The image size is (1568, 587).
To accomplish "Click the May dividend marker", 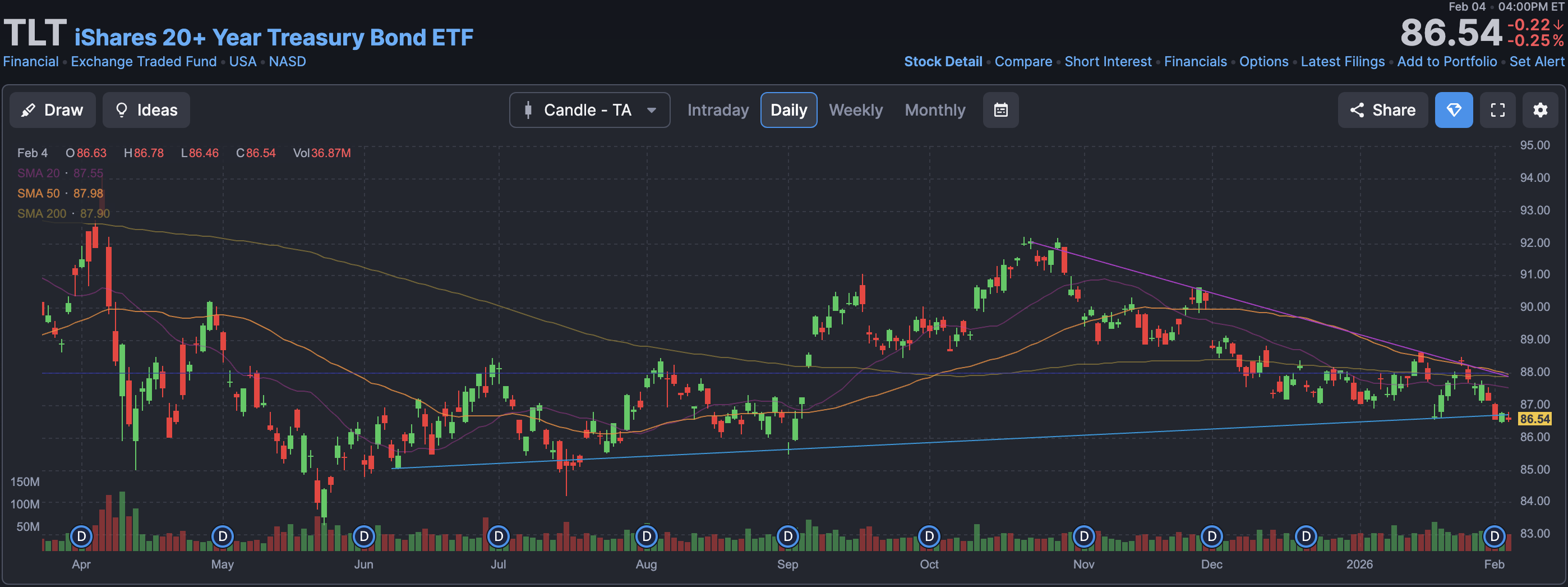I will click(x=223, y=536).
